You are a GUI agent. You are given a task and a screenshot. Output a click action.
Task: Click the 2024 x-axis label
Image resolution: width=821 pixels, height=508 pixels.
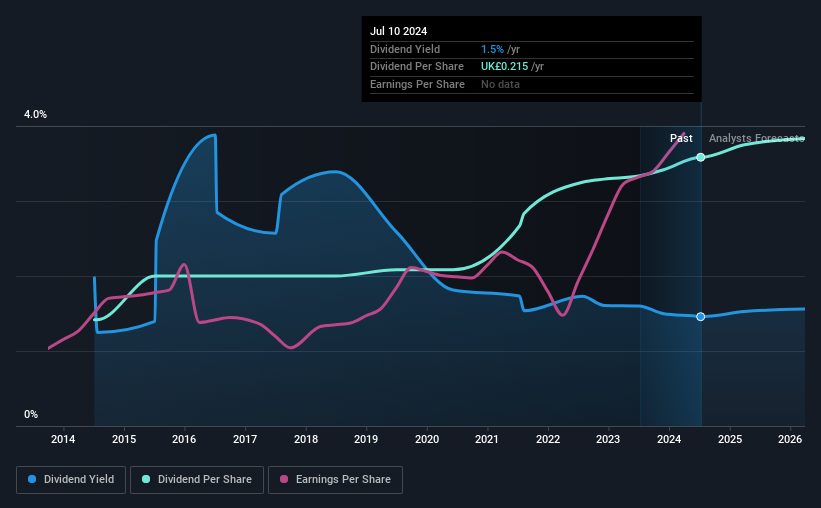[x=669, y=439]
